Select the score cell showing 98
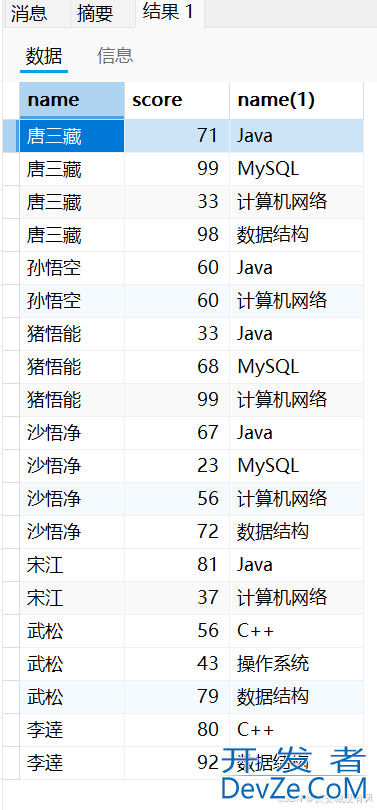 tap(177, 235)
